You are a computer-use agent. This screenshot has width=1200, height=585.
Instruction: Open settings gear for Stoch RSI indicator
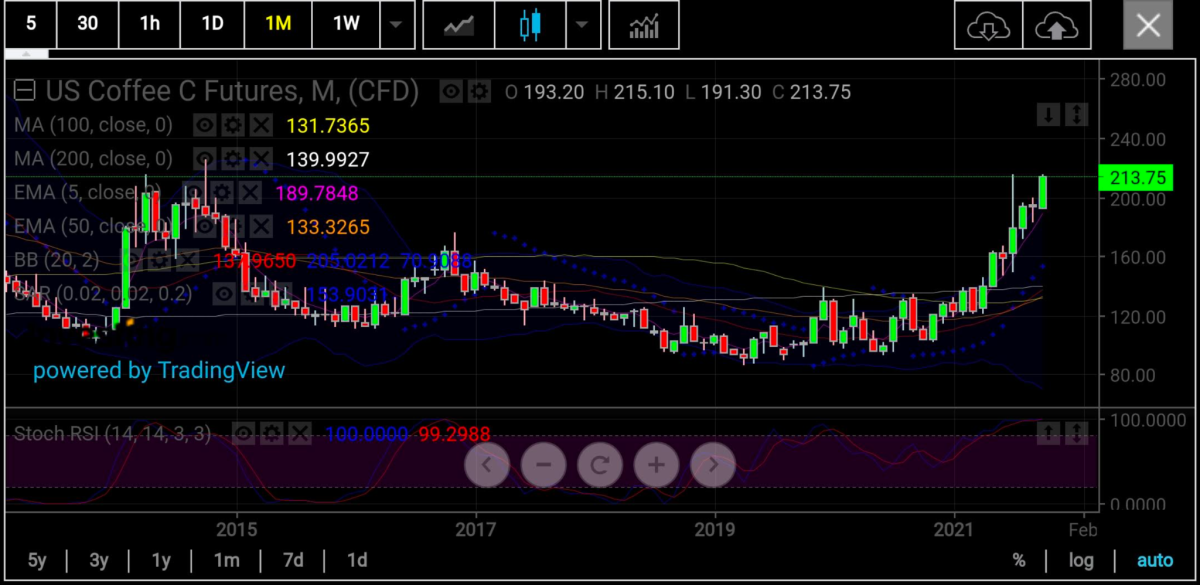point(272,433)
